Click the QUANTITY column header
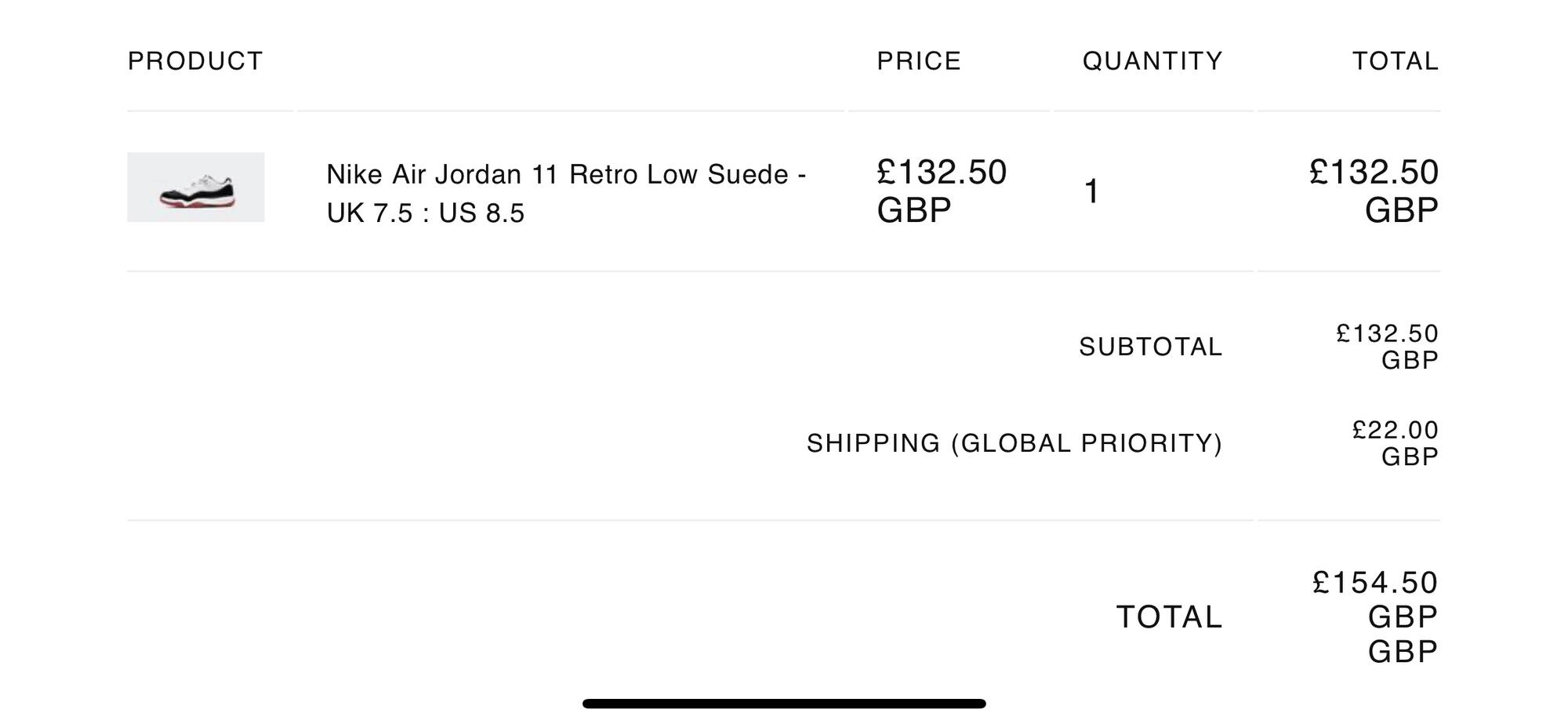This screenshot has width=1568, height=724. pos(1152,61)
